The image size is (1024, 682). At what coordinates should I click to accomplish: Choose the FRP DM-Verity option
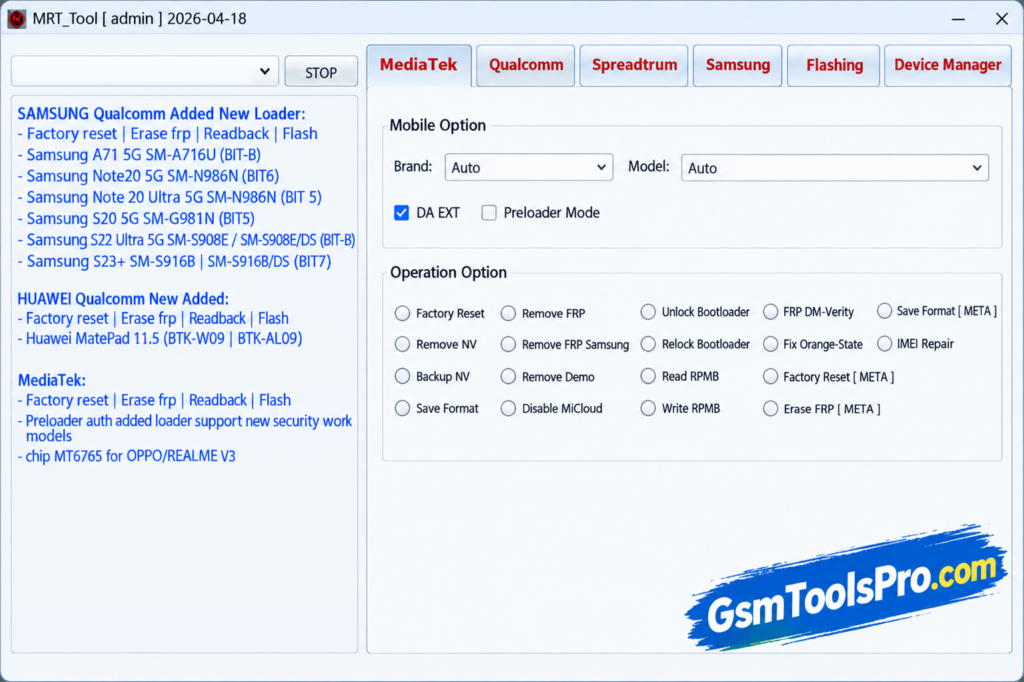(x=771, y=312)
